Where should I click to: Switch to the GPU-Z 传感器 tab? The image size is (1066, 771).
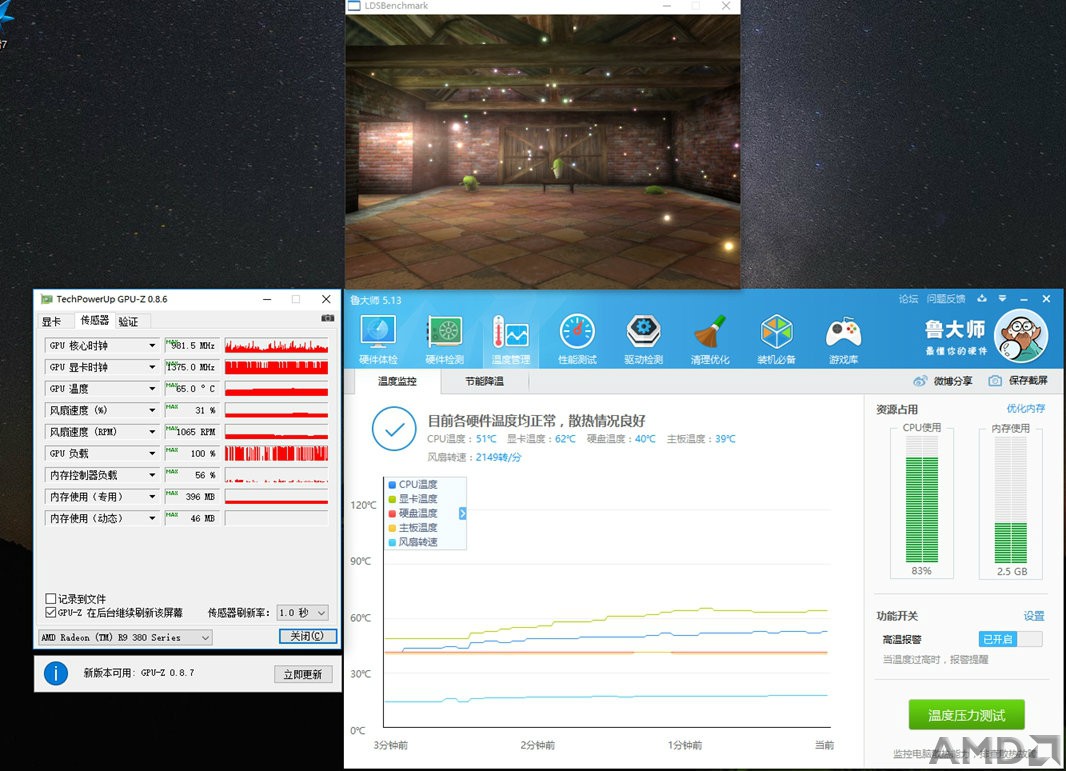[x=94, y=320]
